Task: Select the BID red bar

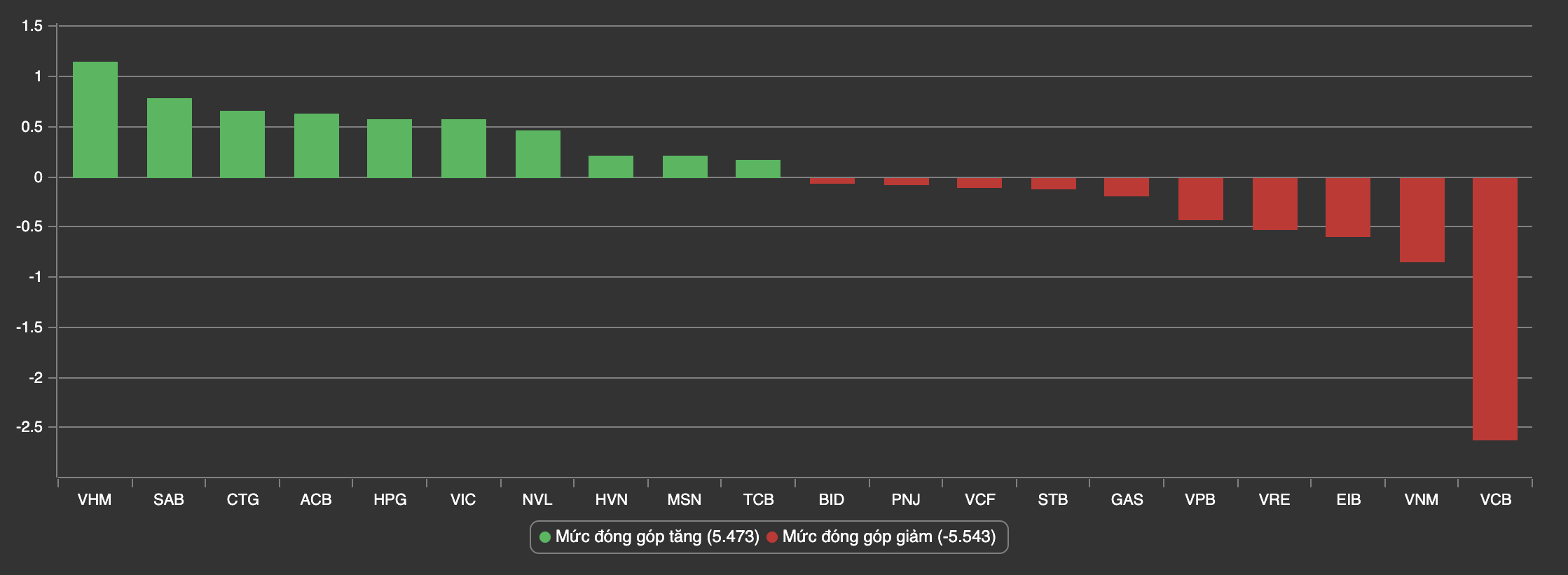Action: click(x=832, y=181)
